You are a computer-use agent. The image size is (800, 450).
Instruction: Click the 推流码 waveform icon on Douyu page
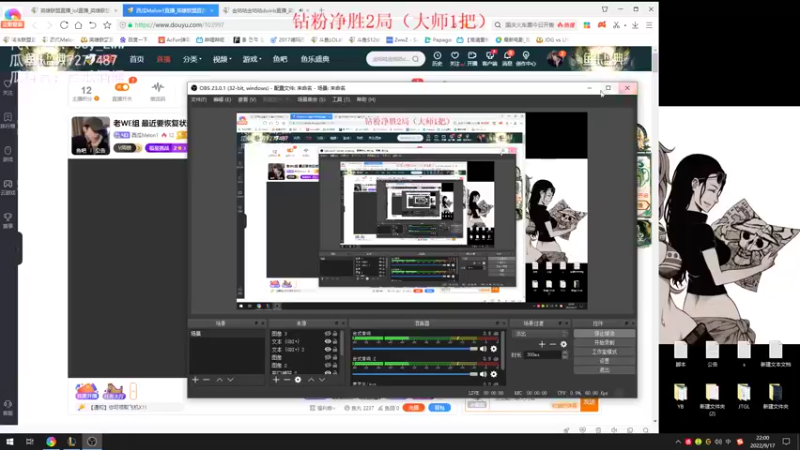158,87
